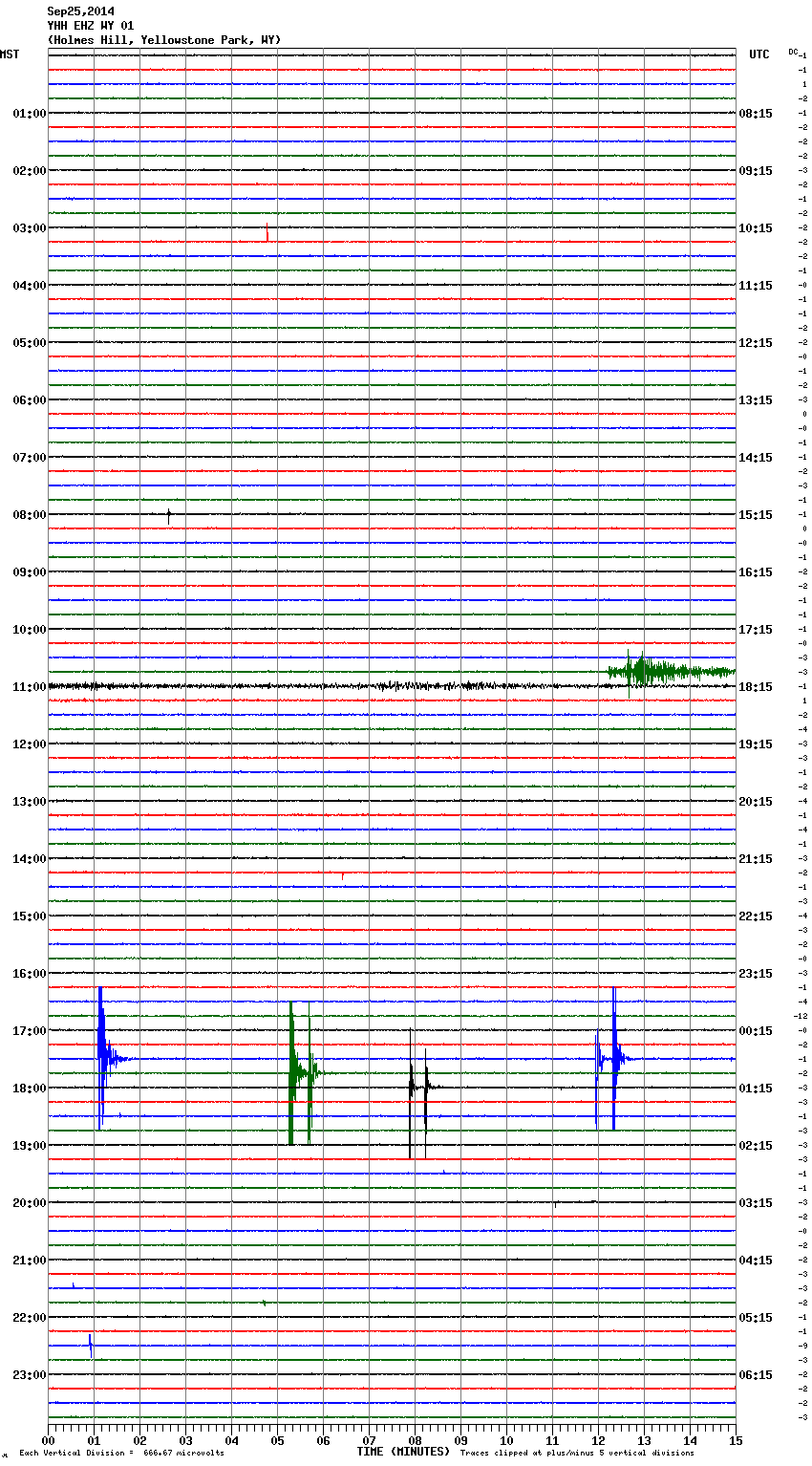Viewport: 812px width, 1466px height.
Task: Select the 17:00 MST row label
Action: [30, 1031]
